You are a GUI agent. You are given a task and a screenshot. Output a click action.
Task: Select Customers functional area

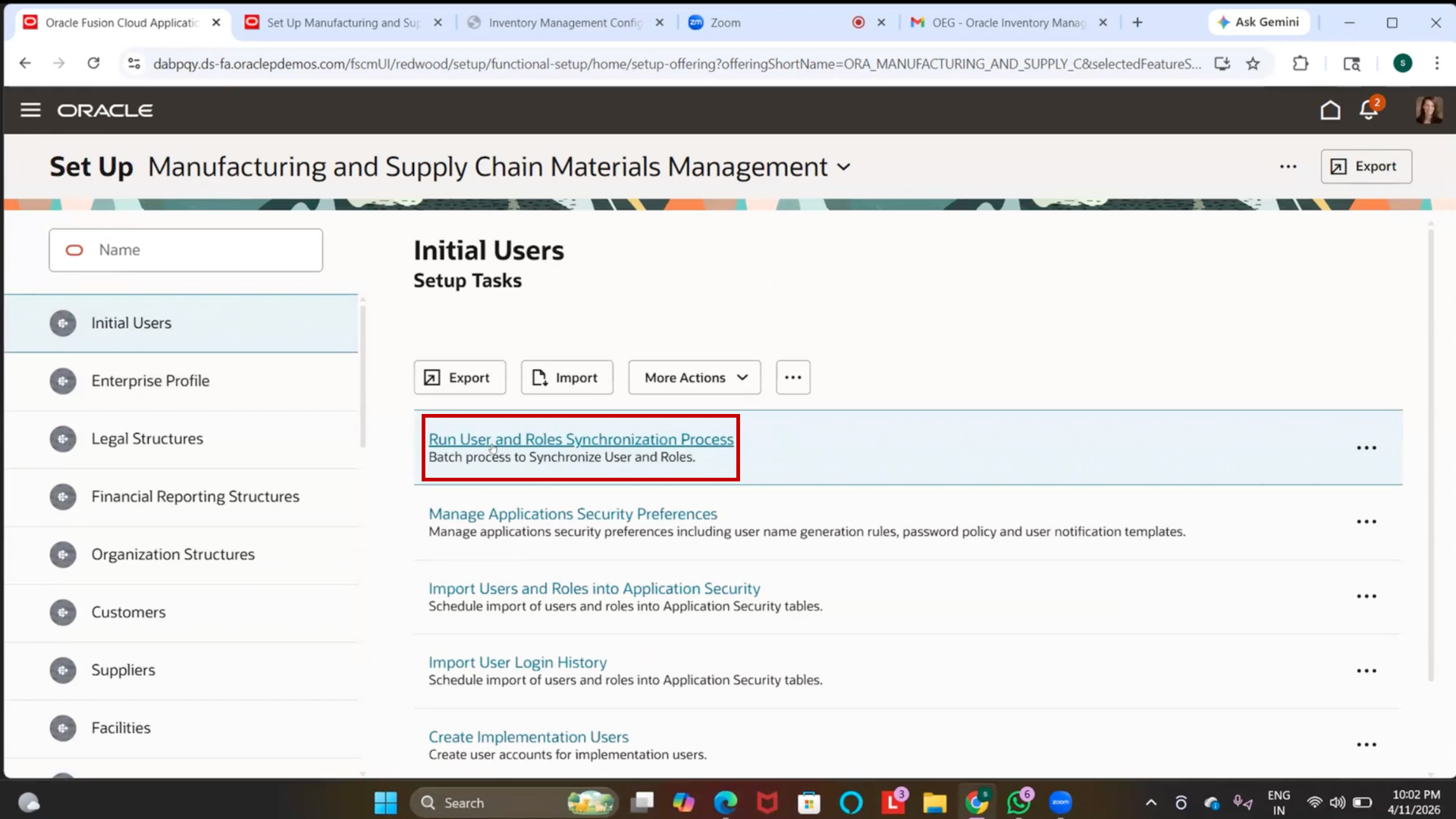click(x=181, y=612)
